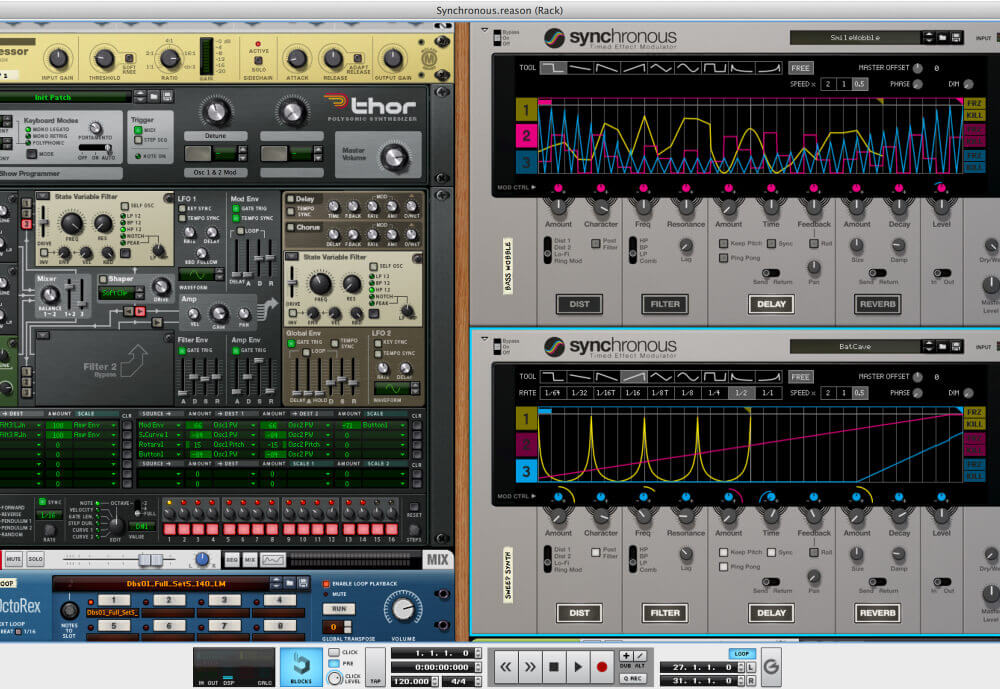This screenshot has width=1000, height=689.
Task: Browse patches with folder icon for BatCave
Action: 943,346
